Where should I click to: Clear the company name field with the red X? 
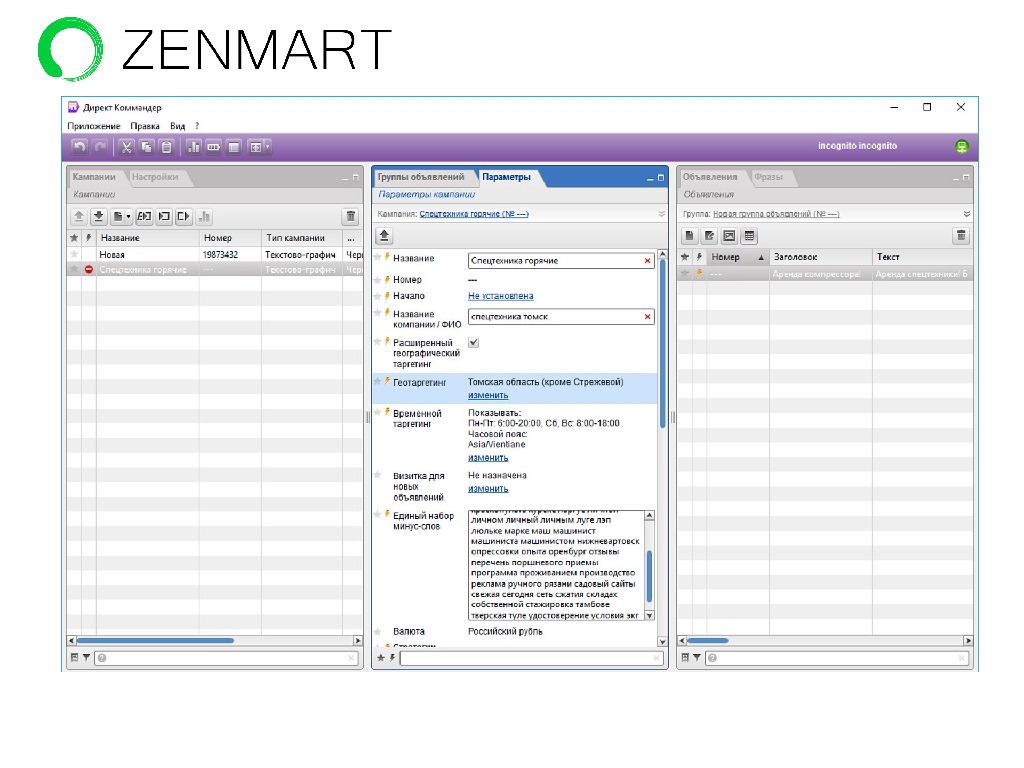(647, 317)
